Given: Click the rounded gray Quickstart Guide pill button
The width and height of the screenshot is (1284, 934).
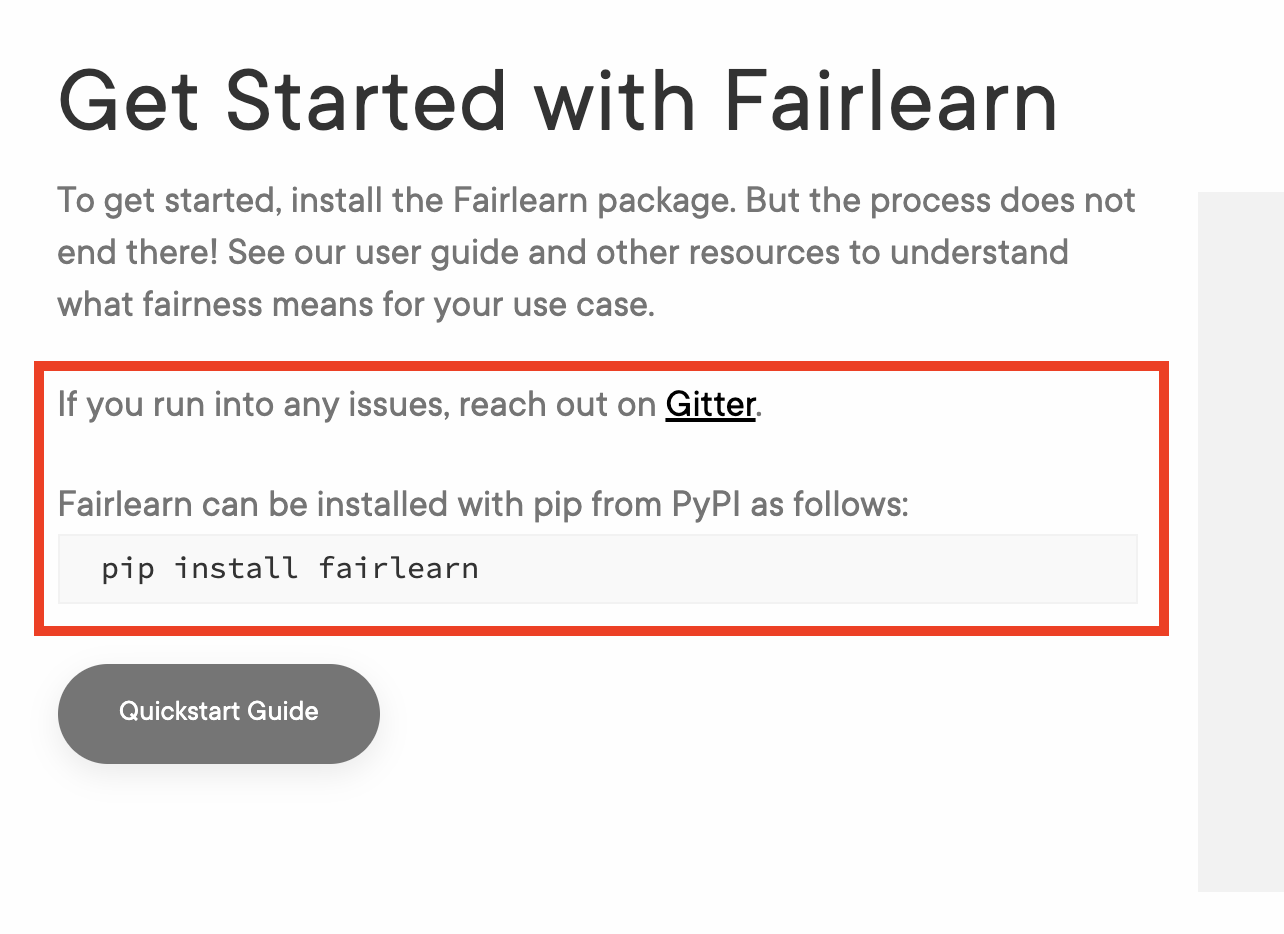Looking at the screenshot, I should [218, 713].
